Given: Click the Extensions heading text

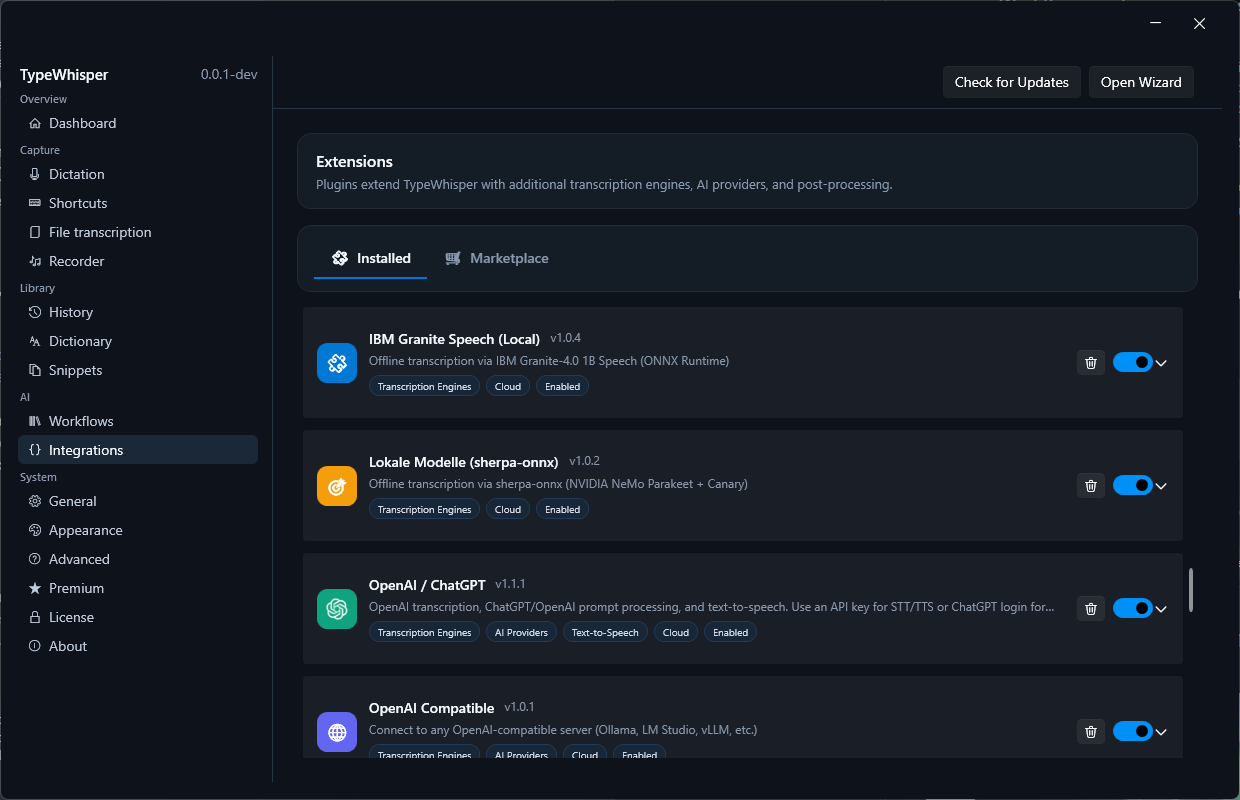Looking at the screenshot, I should (x=354, y=161).
